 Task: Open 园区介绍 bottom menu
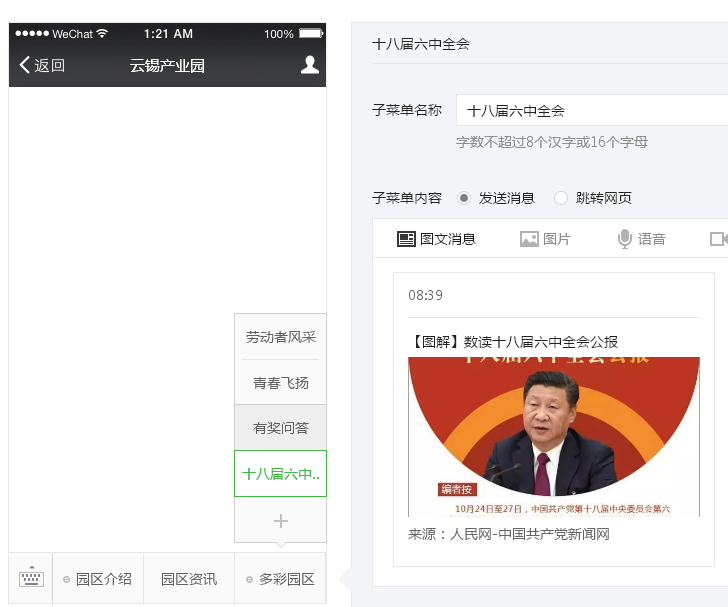pos(98,579)
